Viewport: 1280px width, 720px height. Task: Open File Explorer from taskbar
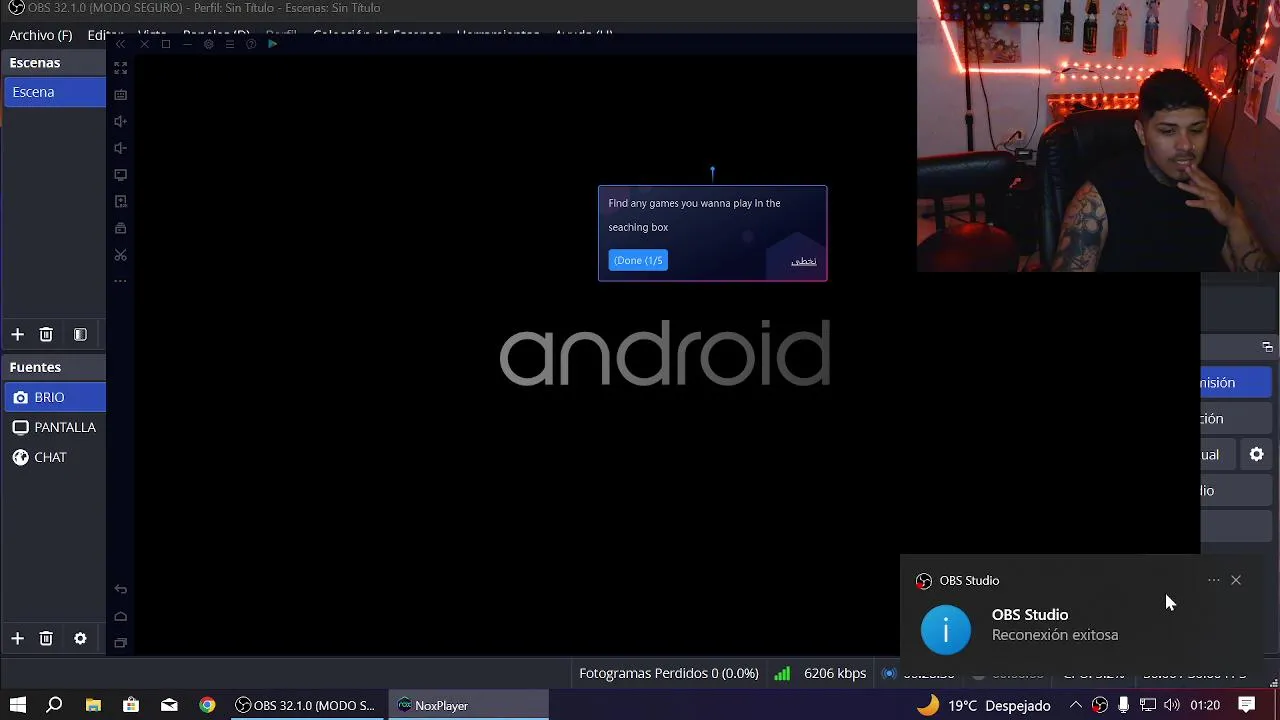tap(93, 705)
